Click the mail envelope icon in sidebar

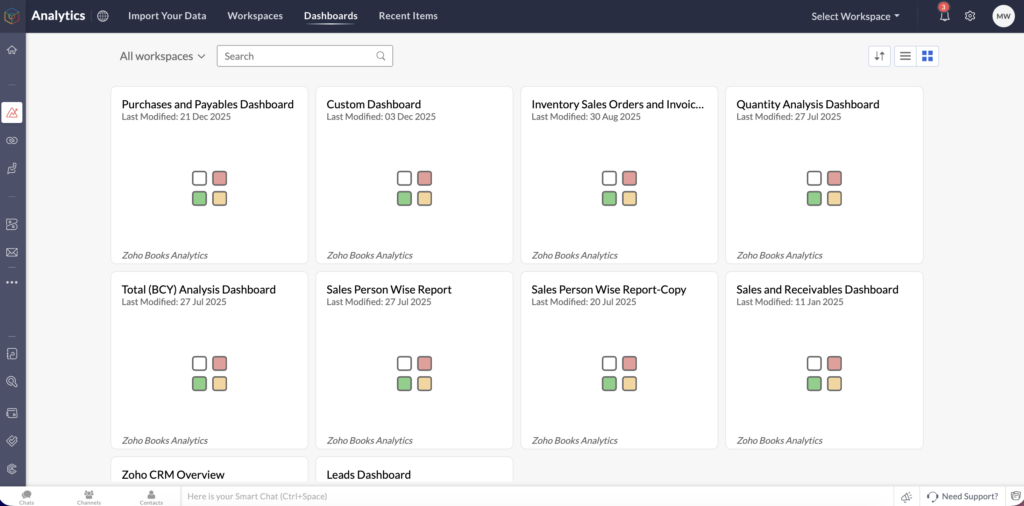pos(12,252)
